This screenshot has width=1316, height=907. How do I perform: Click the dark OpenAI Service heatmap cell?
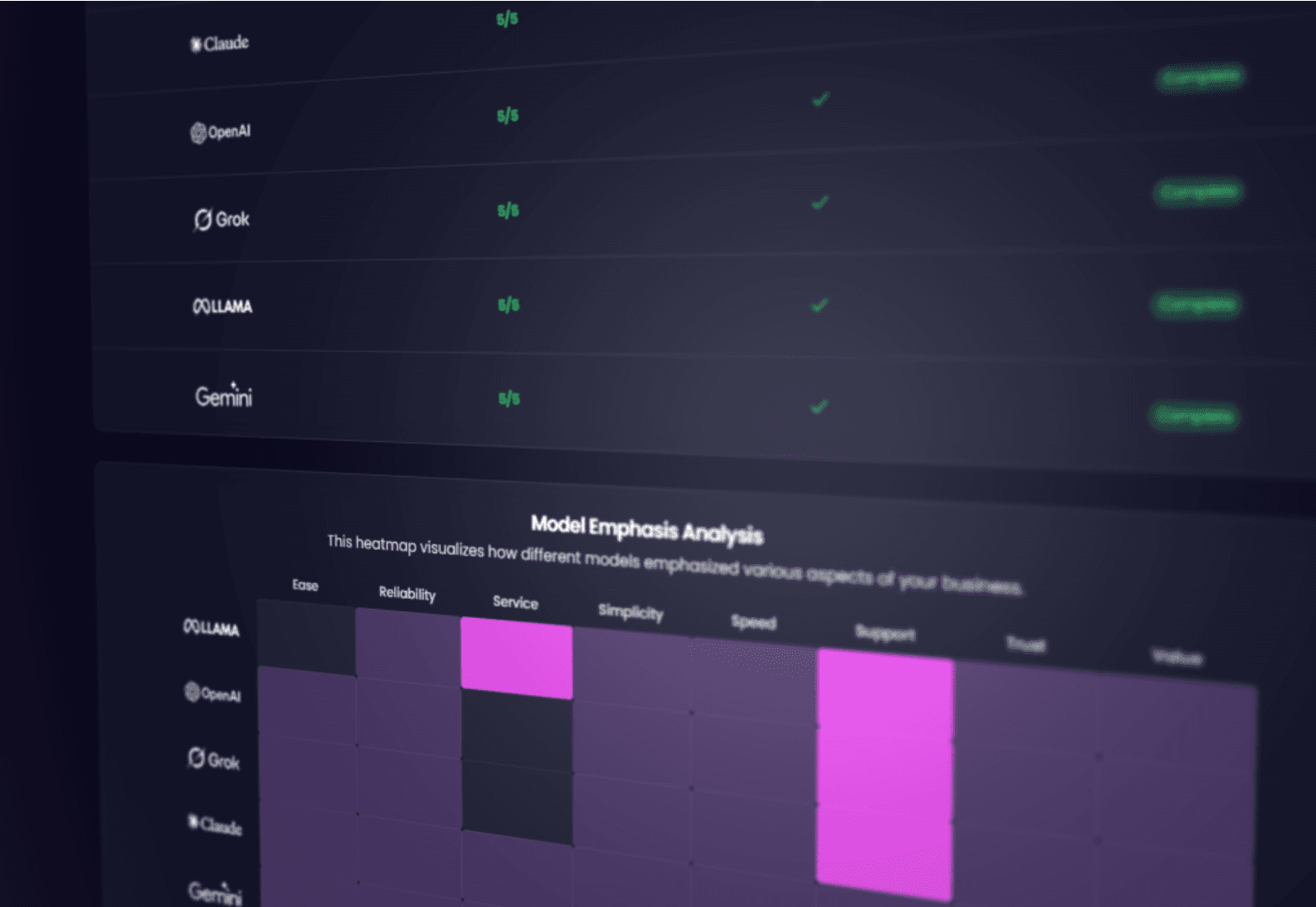[x=517, y=731]
